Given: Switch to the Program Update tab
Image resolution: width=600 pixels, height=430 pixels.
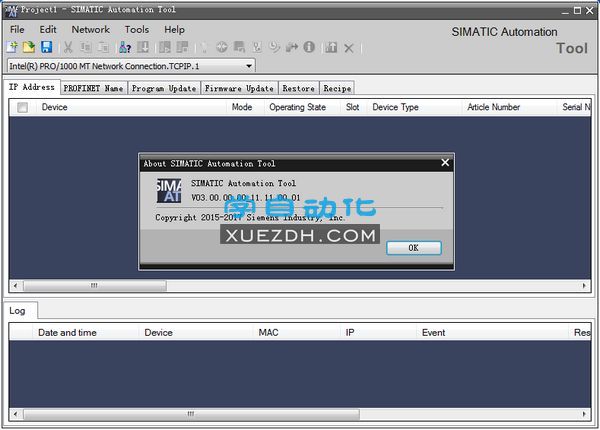Looking at the screenshot, I should (x=164, y=88).
